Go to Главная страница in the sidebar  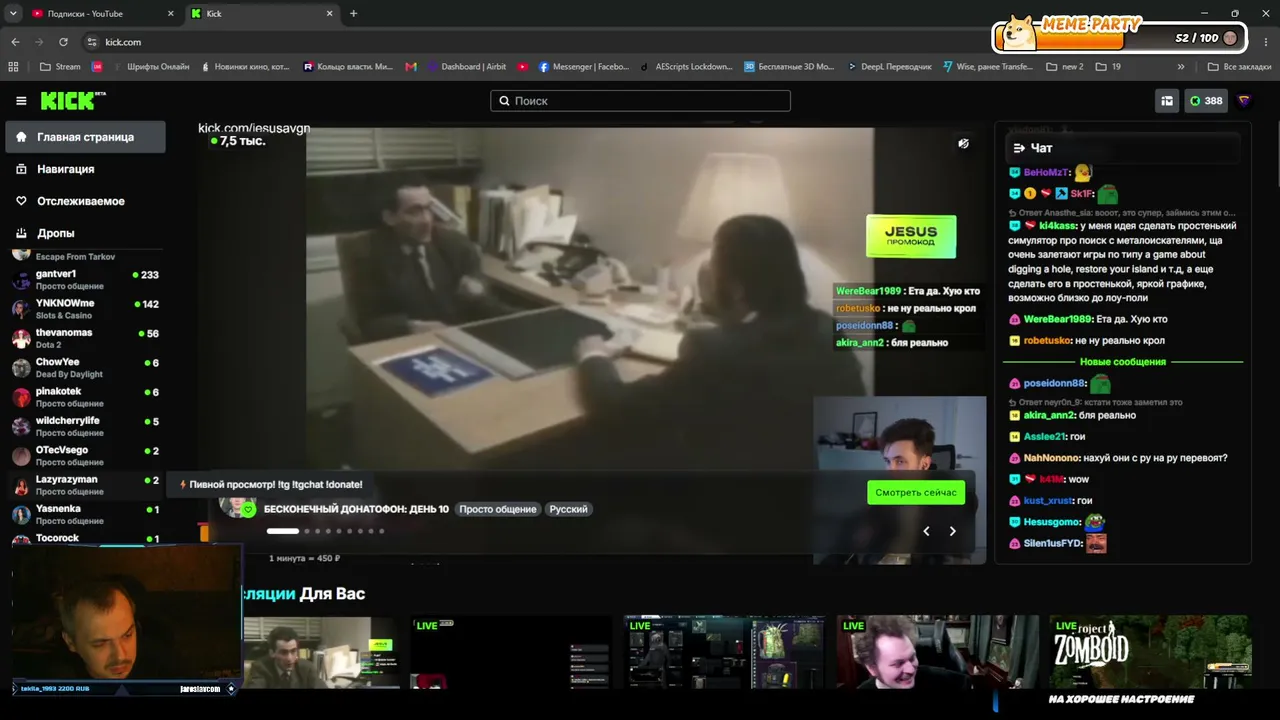(x=85, y=137)
